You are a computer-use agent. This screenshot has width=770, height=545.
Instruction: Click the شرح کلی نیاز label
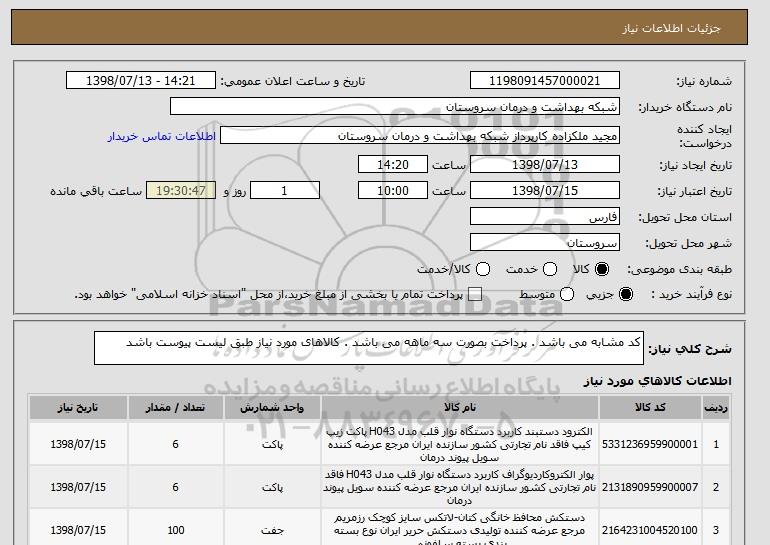tap(690, 349)
